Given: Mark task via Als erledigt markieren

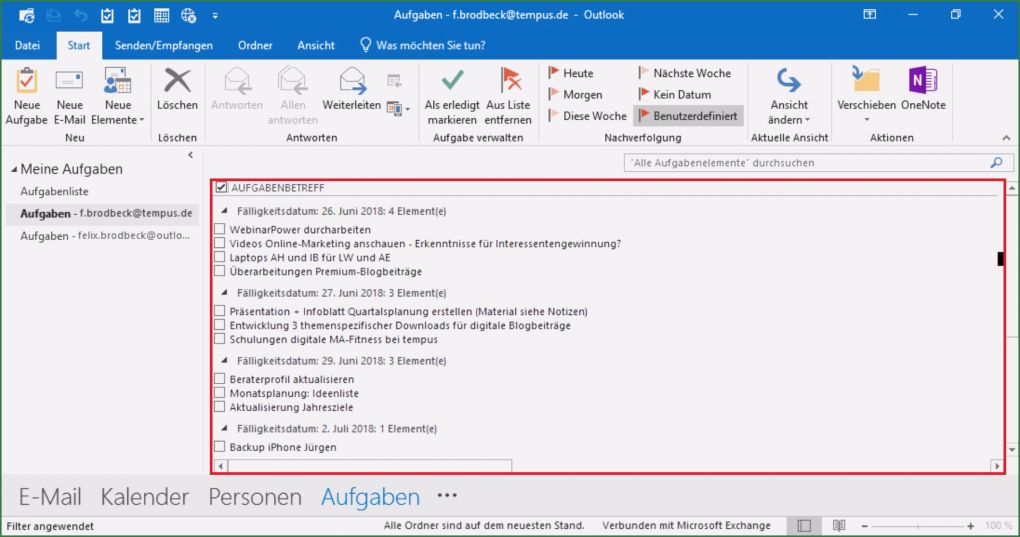Looking at the screenshot, I should pyautogui.click(x=452, y=82).
